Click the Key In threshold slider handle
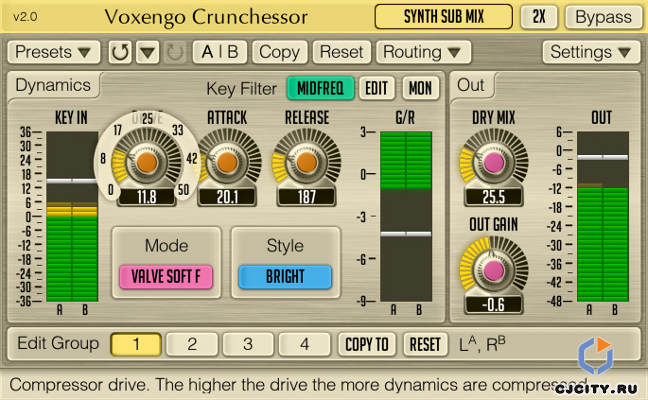Image resolution: width=648 pixels, height=400 pixels. pos(72,180)
